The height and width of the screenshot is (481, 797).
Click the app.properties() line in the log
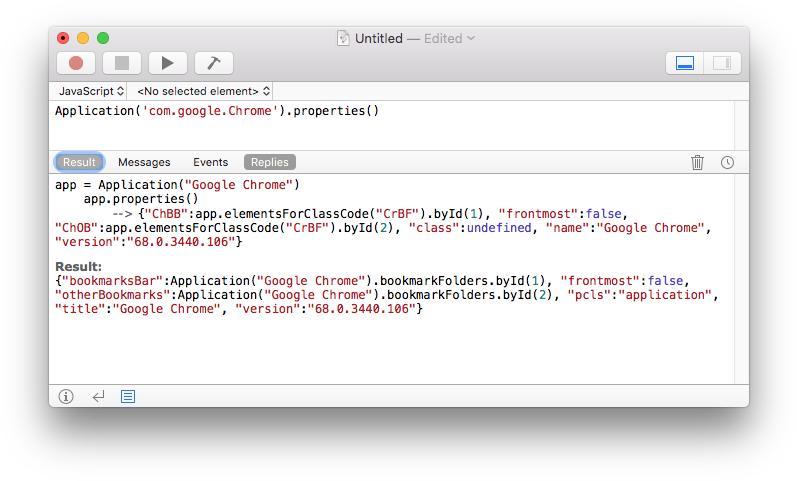[141, 199]
